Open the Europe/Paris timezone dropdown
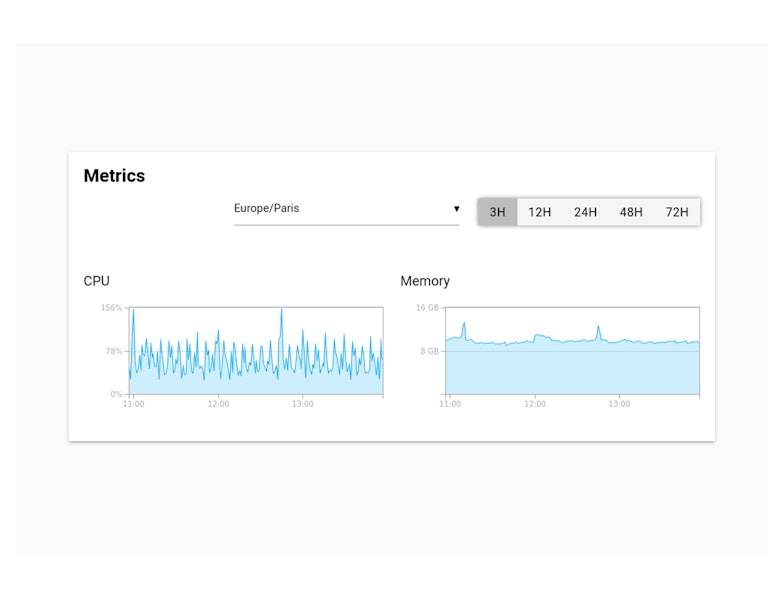Viewport: 784px width, 596px height. coord(340,209)
